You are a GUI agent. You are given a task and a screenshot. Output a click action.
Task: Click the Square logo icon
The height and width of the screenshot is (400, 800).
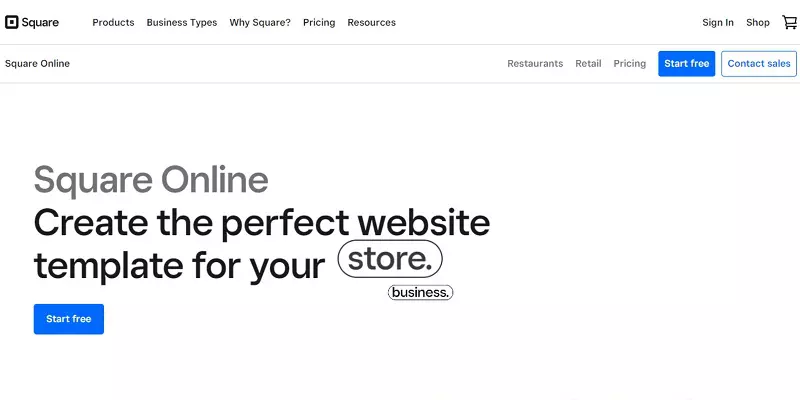(12, 22)
